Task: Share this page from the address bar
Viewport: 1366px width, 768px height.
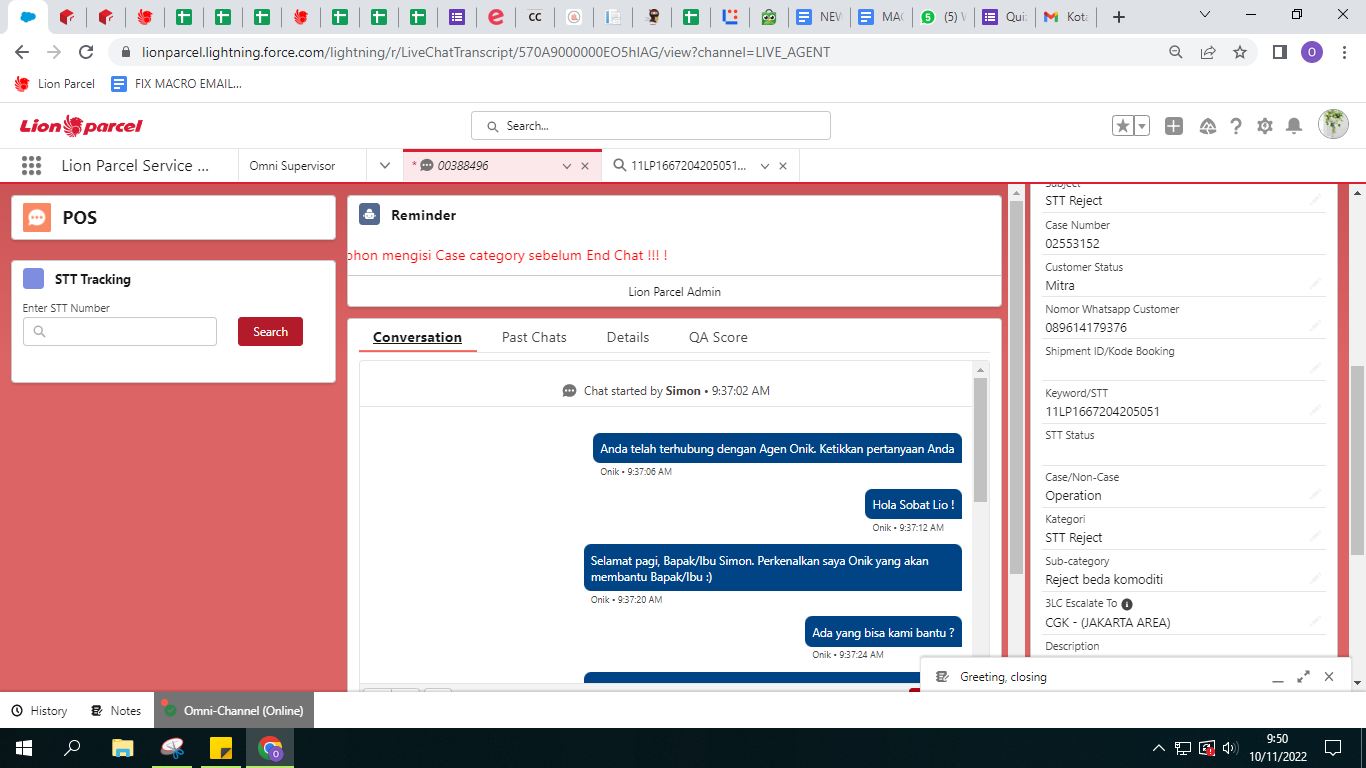Action: click(x=1208, y=52)
